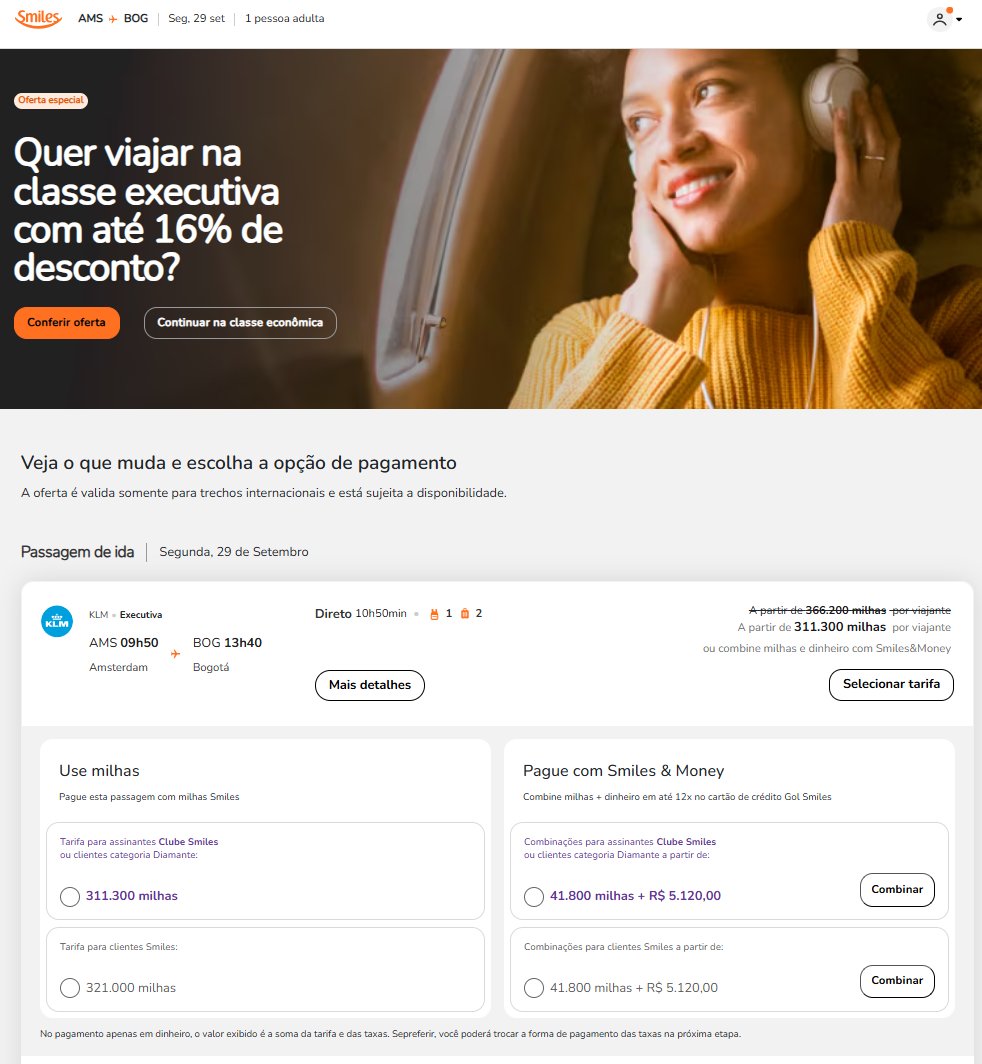Select the 311.300 milhas Clube Smiles fare

click(x=70, y=896)
